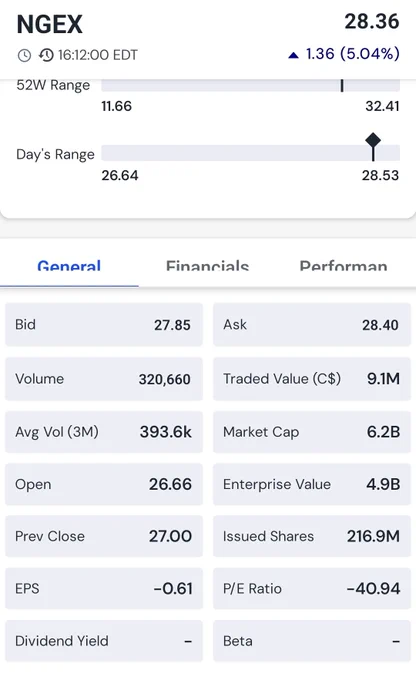
Task: Click the 52W Range marker tick
Action: click(x=342, y=85)
